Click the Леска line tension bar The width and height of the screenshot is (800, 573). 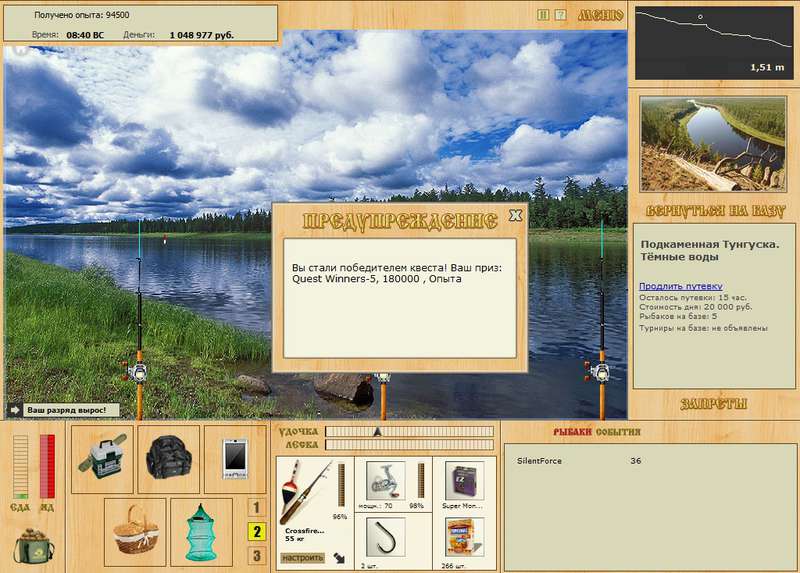pos(410,445)
